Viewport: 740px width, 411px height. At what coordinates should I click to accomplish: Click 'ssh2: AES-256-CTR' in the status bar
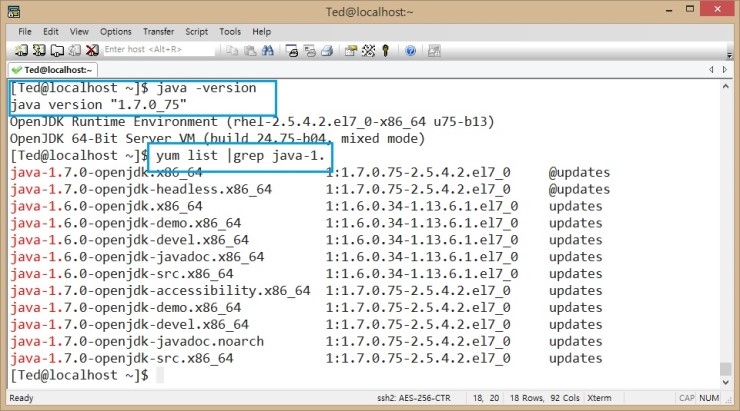[x=413, y=398]
